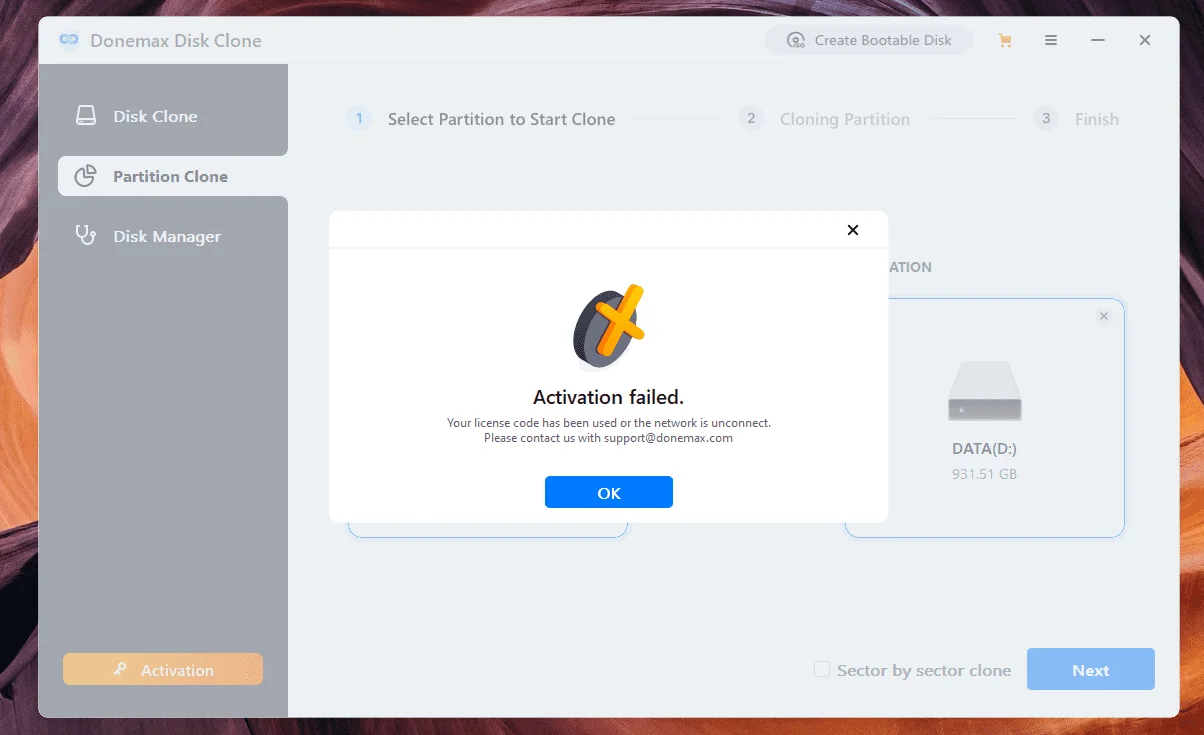Click the Disk Manager stethoscope icon
Screen dimensions: 1204x735
86,236
